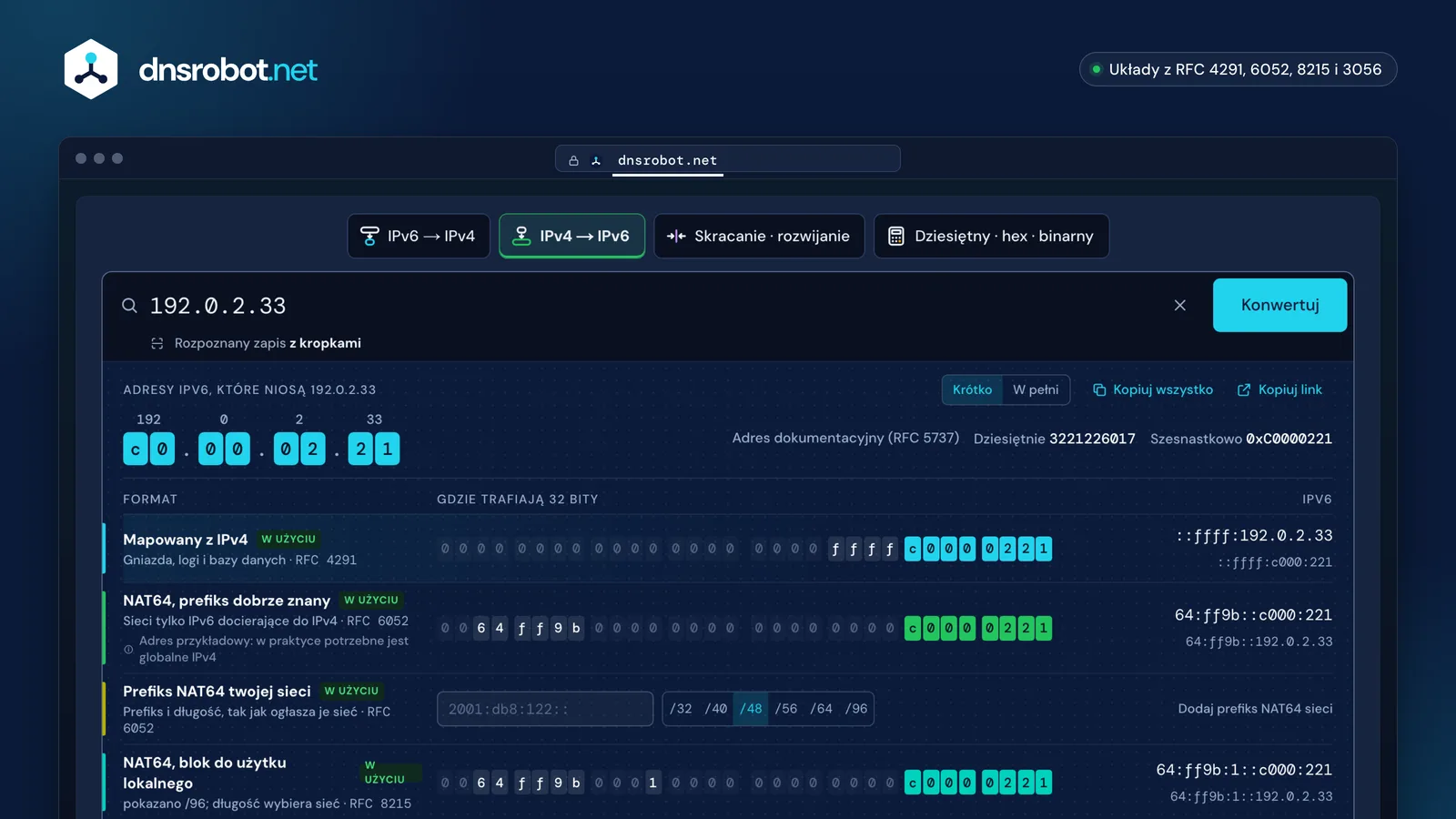Screen dimensions: 1456x819
Task: Click the Skracanie · rozwijanie compress icon
Action: (676, 236)
